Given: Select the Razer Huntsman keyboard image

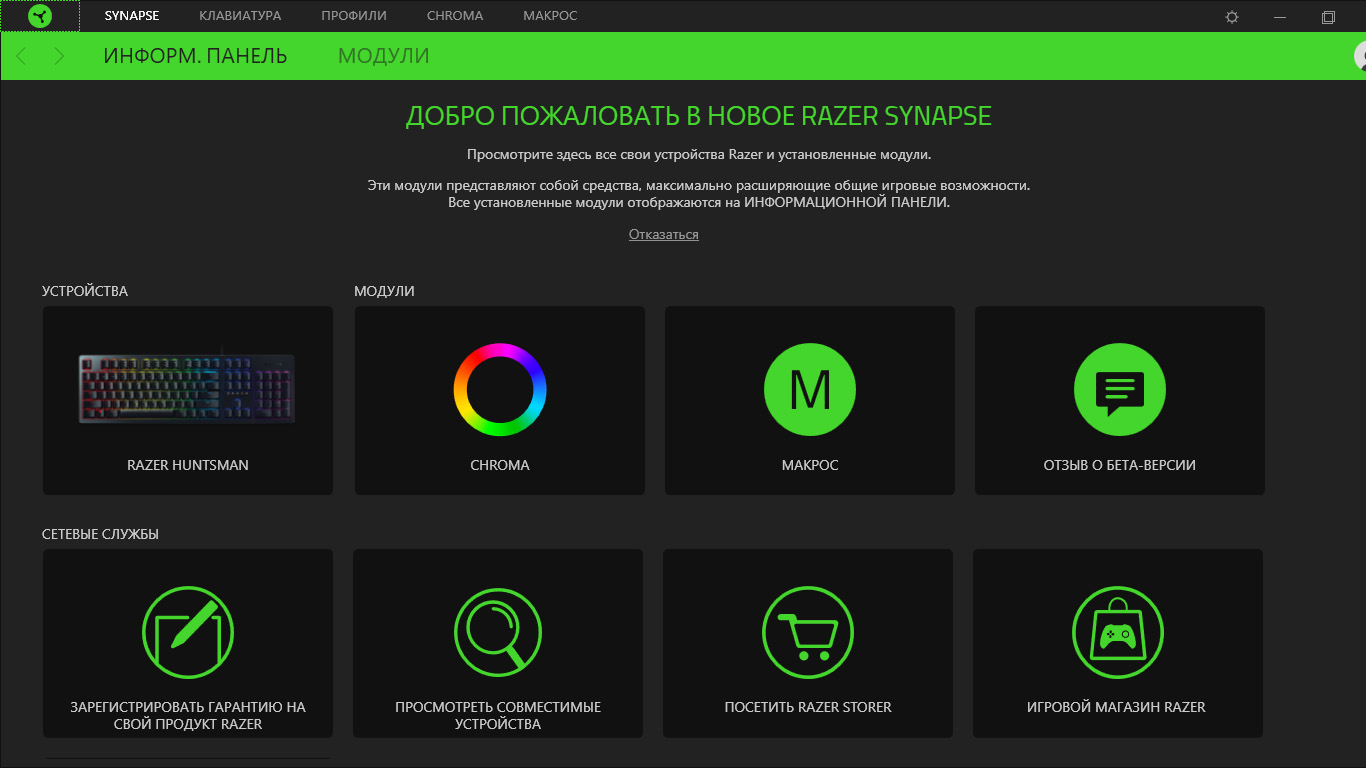Looking at the screenshot, I should (187, 388).
